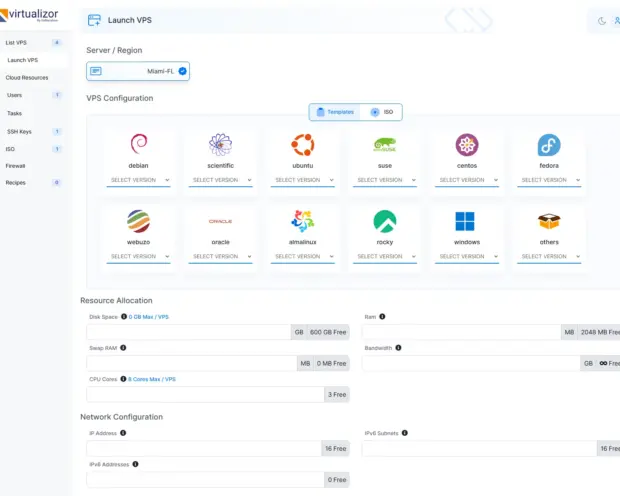Open suse Select Version dropdown
Image resolution: width=620 pixels, height=496 pixels.
(x=385, y=180)
